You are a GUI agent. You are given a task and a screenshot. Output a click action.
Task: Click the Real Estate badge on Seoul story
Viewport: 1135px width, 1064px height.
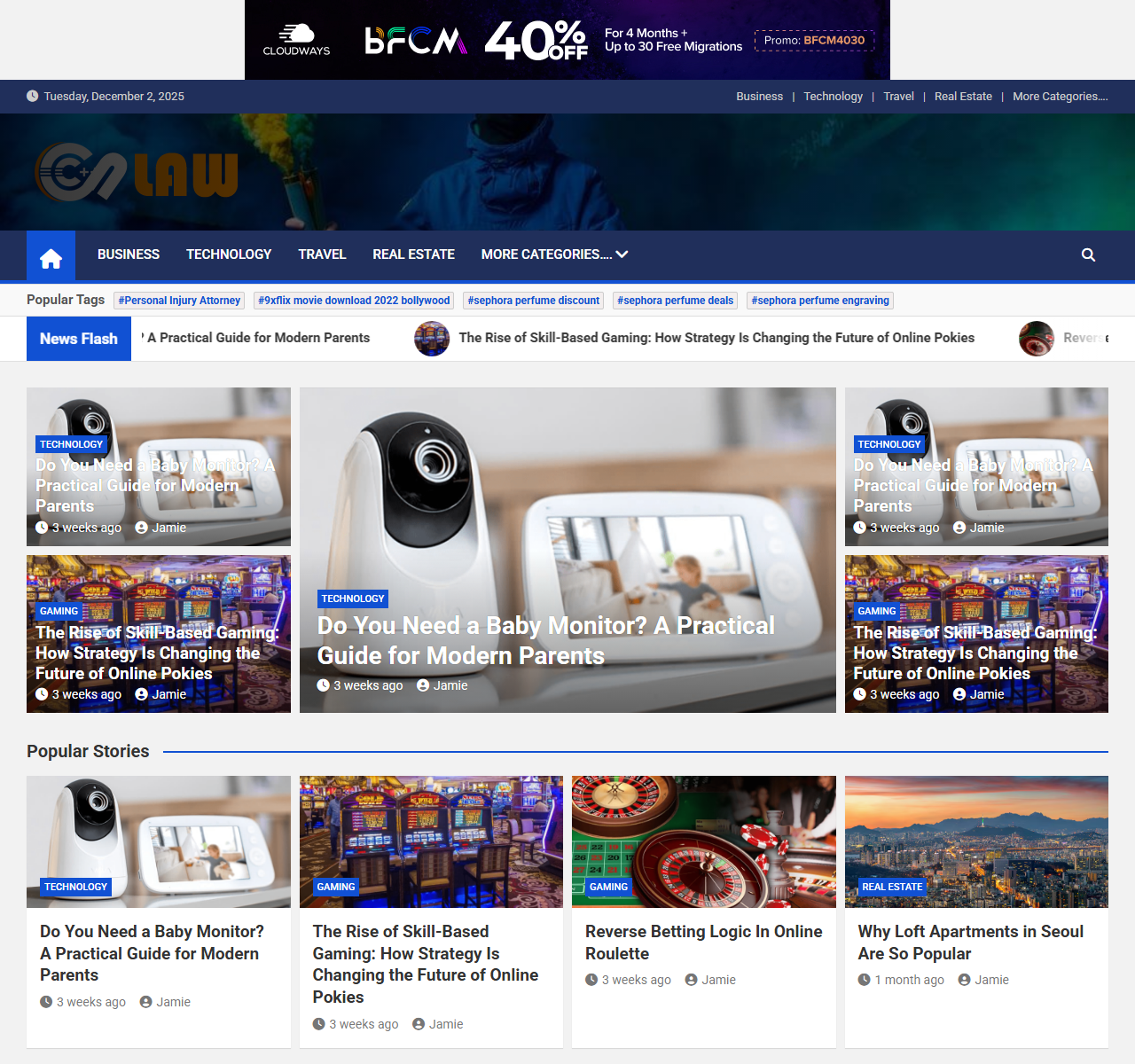[891, 887]
